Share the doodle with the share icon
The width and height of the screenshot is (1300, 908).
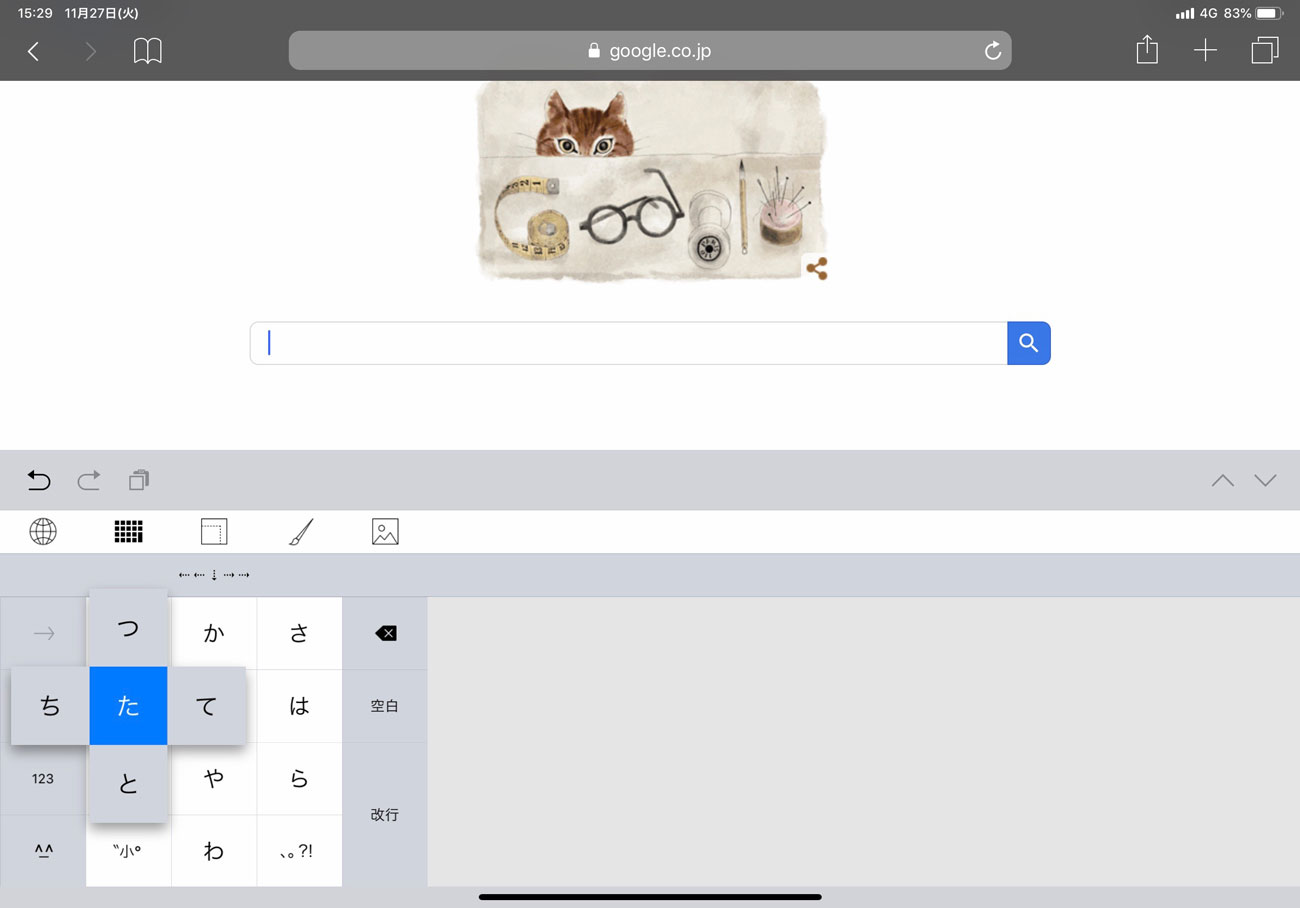pyautogui.click(x=816, y=268)
